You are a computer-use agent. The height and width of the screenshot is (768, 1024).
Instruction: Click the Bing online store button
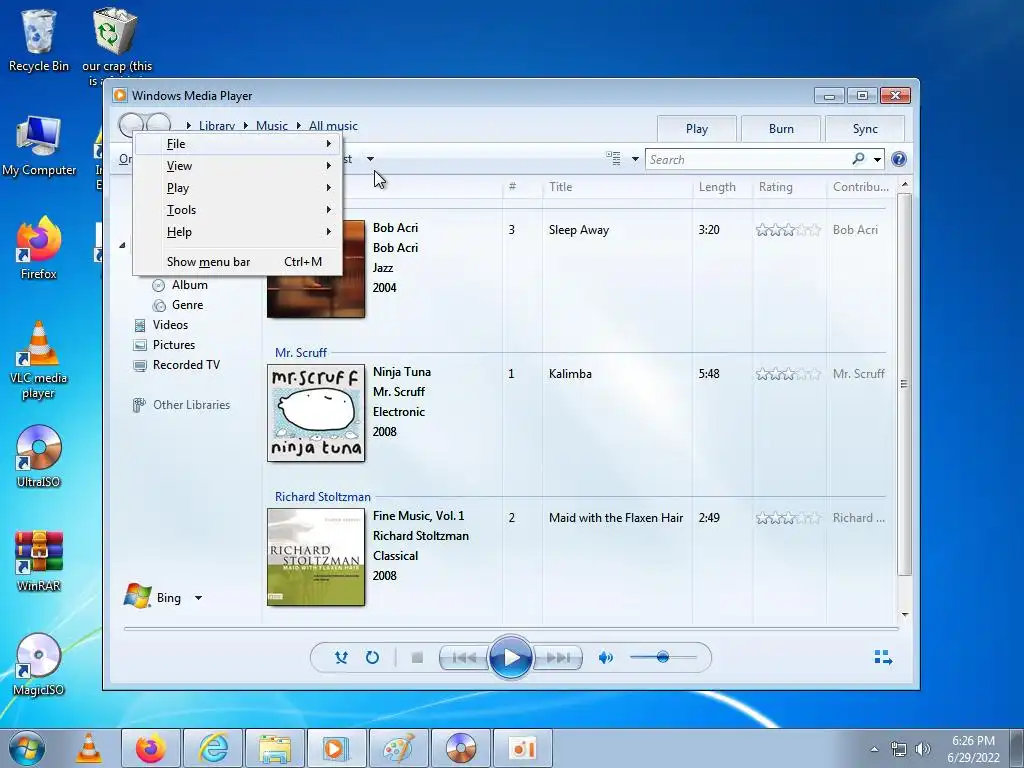click(x=153, y=597)
